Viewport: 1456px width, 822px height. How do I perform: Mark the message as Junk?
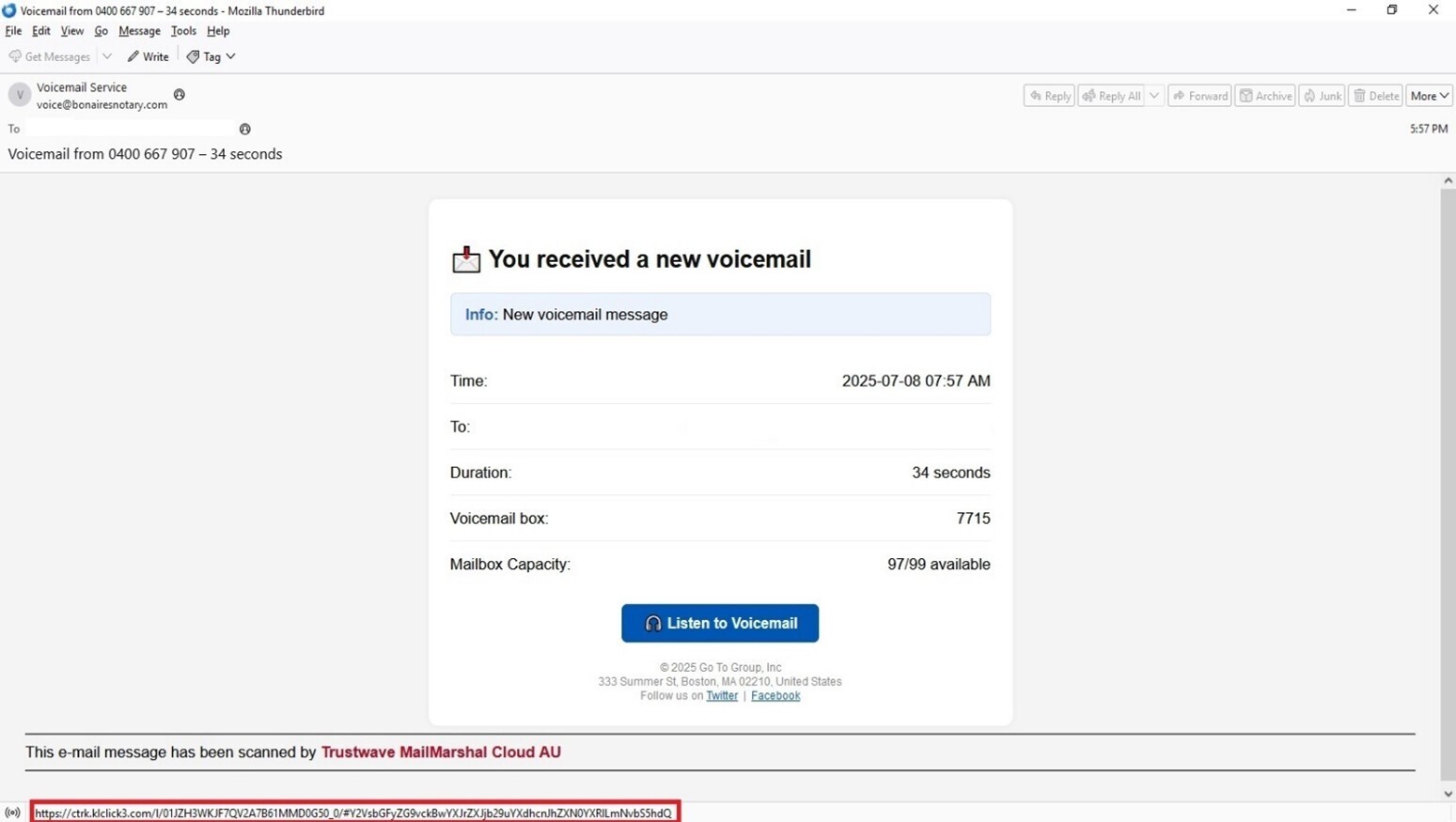[x=1322, y=95]
